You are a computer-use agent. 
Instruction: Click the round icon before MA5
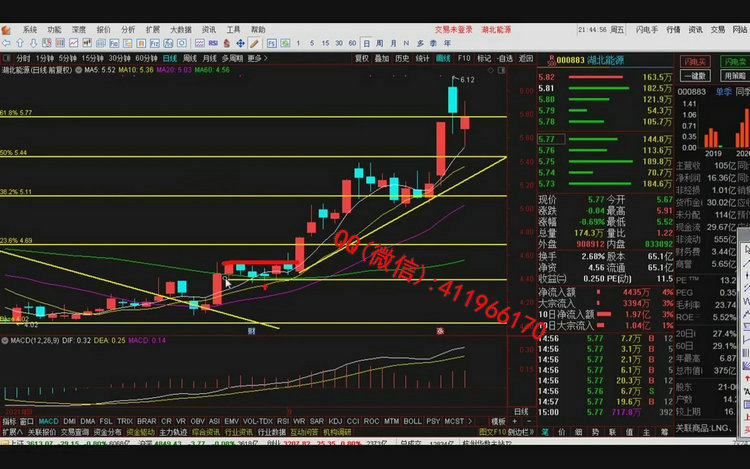(78, 70)
